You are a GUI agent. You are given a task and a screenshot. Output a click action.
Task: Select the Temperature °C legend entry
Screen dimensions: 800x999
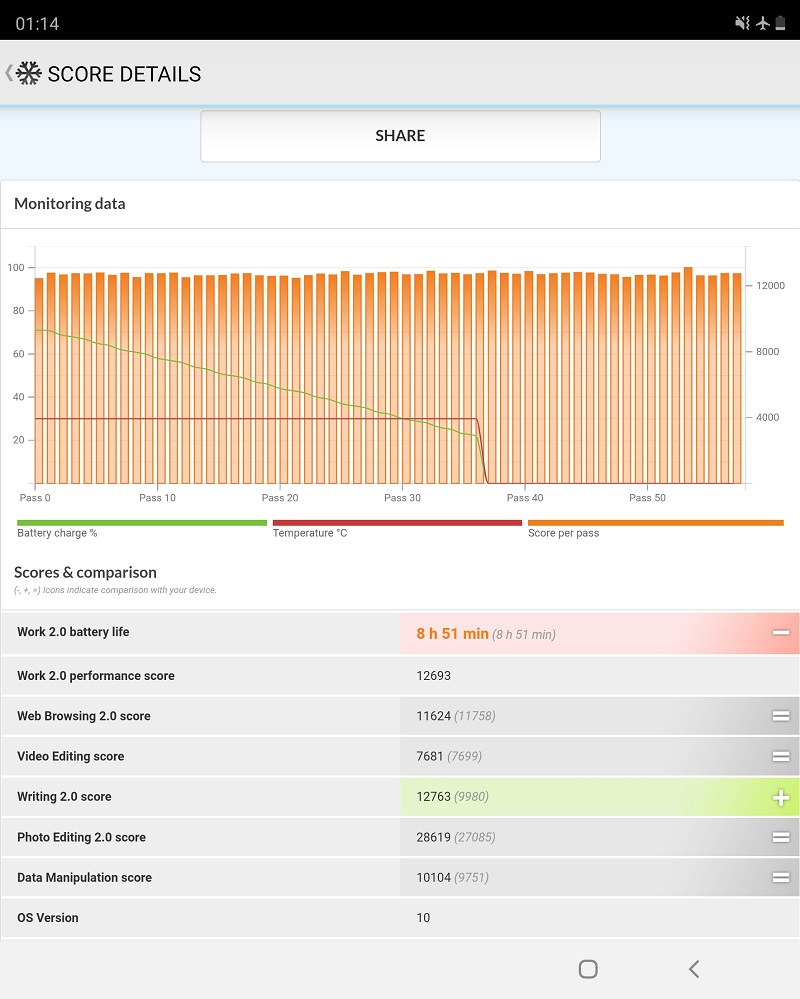point(397,529)
